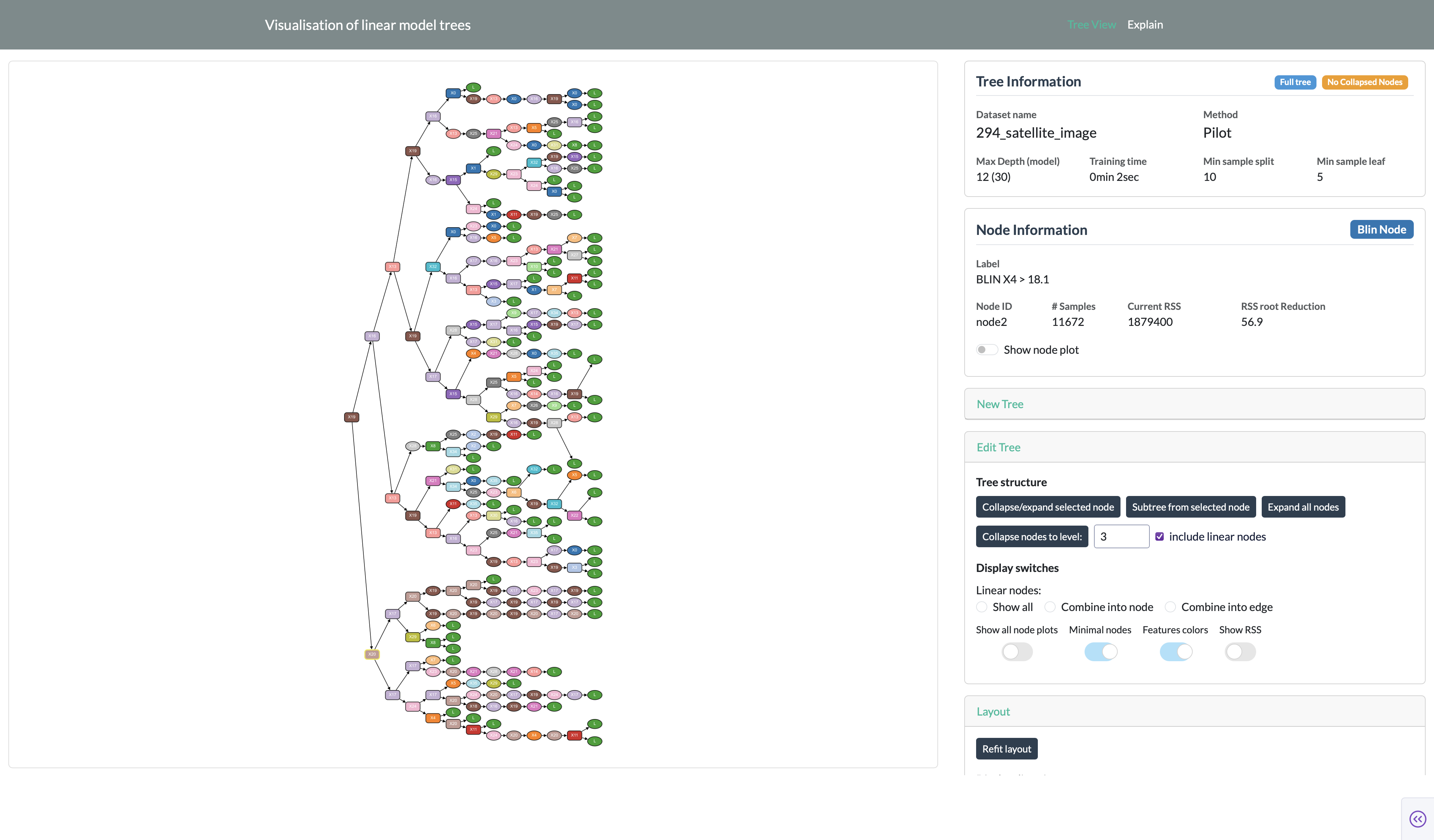Select the Combine into edge radio option
This screenshot has height=840, width=1434.
point(1170,607)
